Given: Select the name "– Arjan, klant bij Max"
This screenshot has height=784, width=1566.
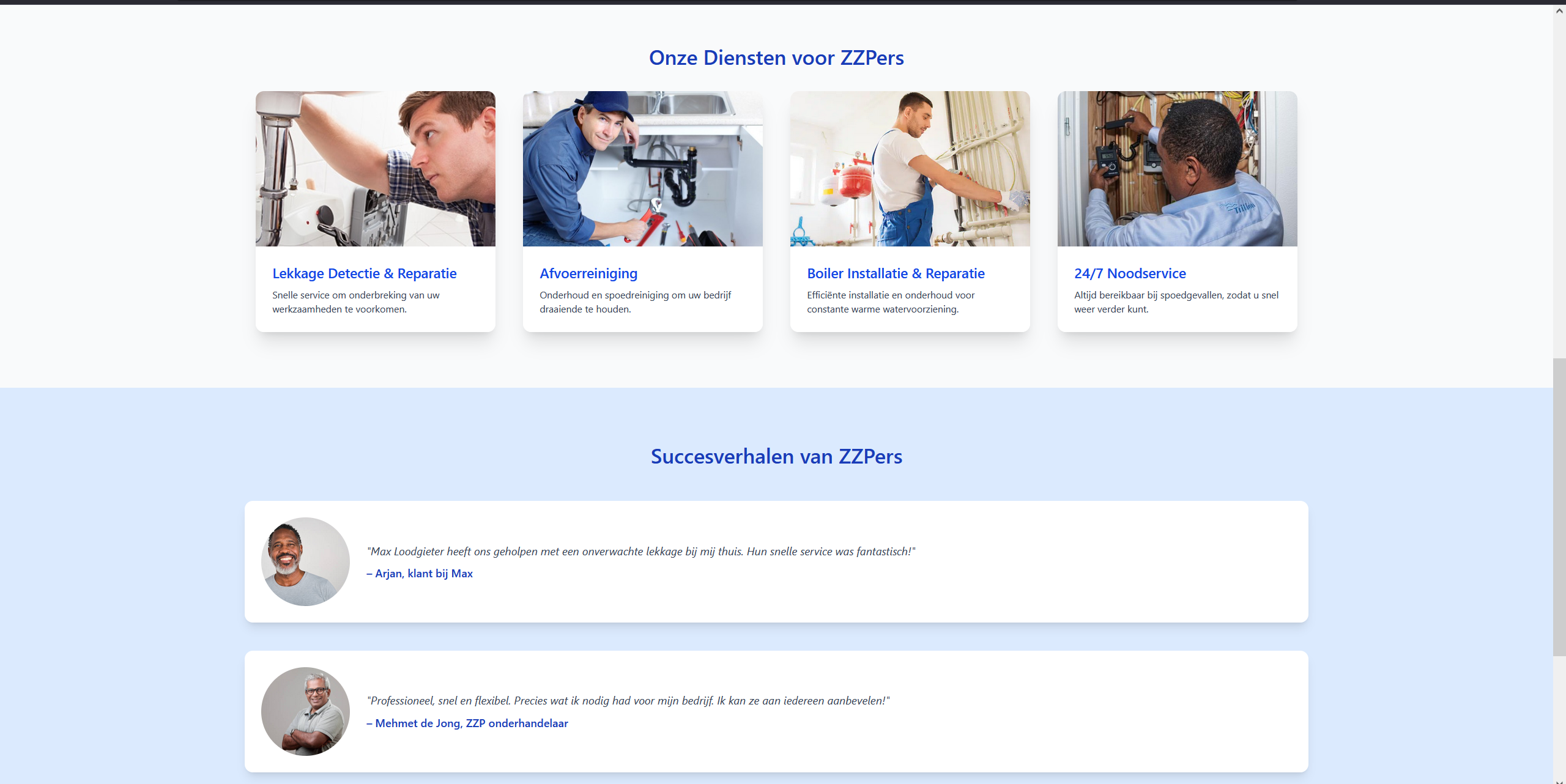Looking at the screenshot, I should point(420,574).
